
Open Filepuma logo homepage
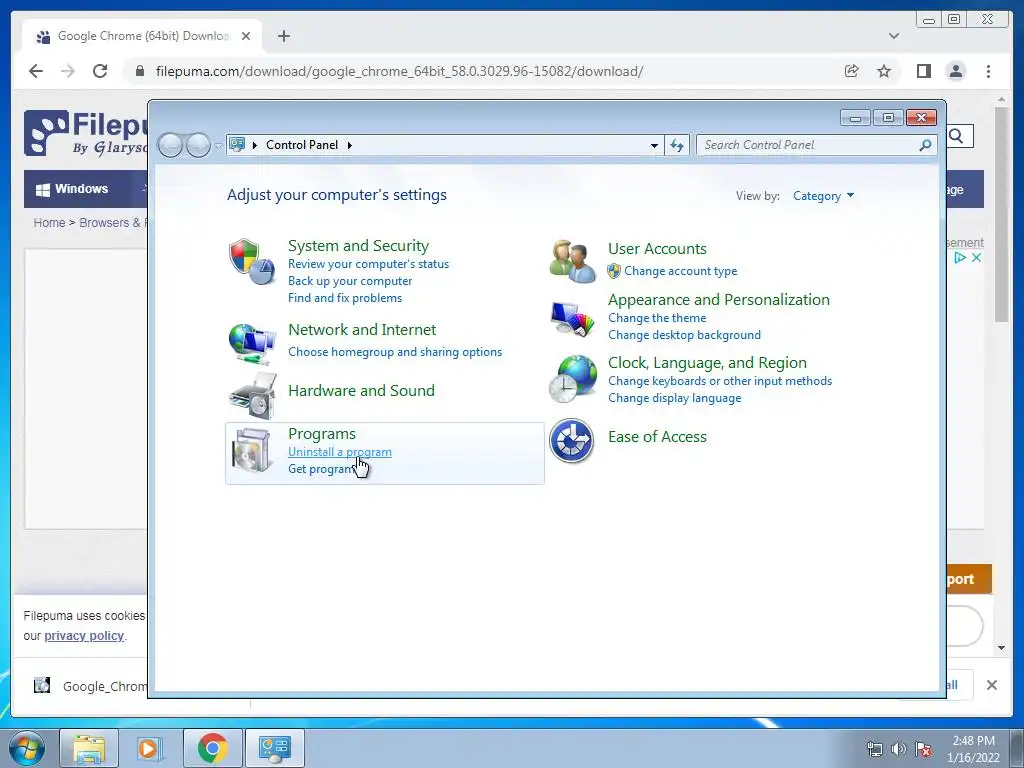[85, 133]
